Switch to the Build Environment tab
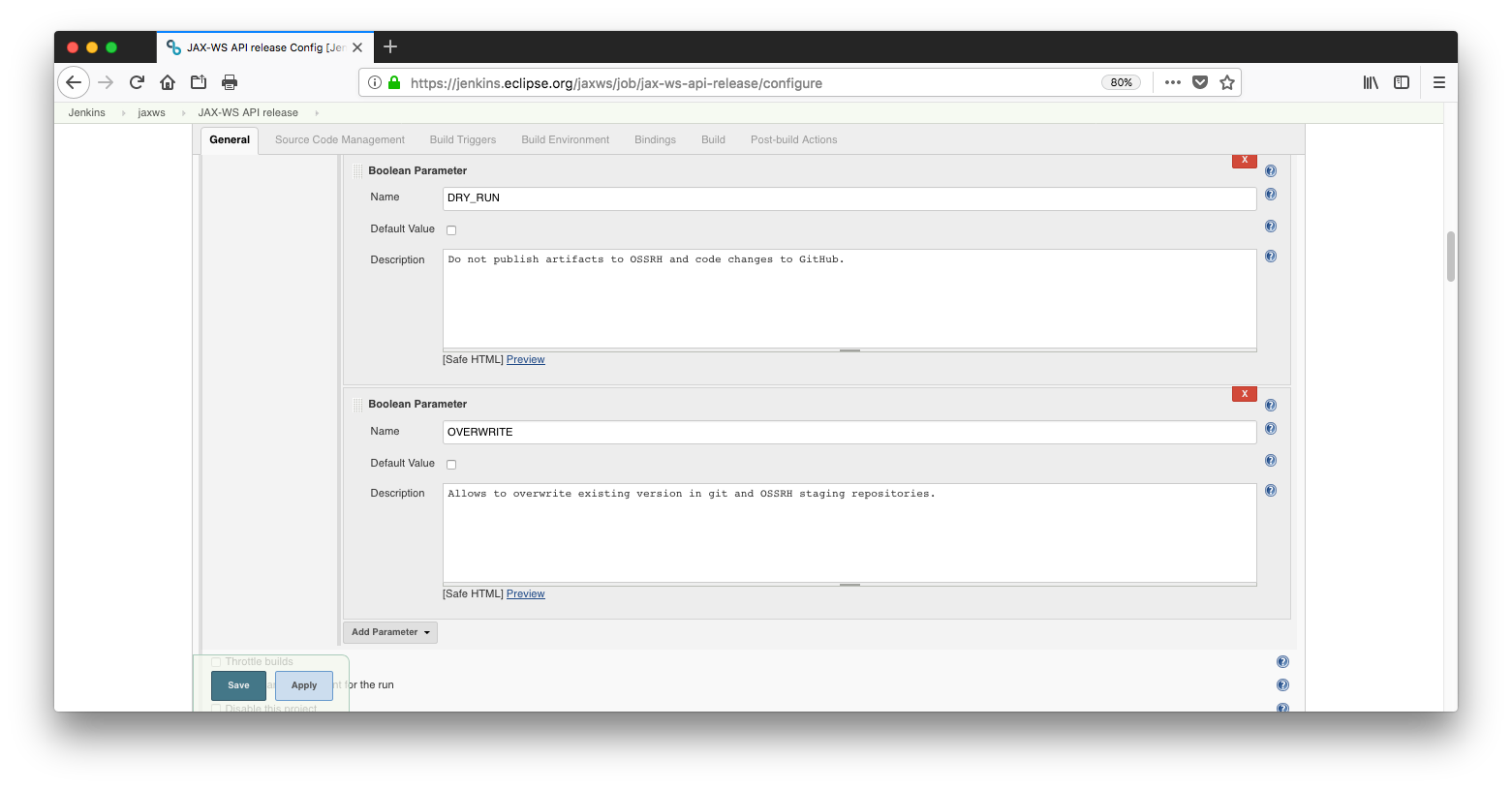The width and height of the screenshot is (1512, 789). (566, 140)
